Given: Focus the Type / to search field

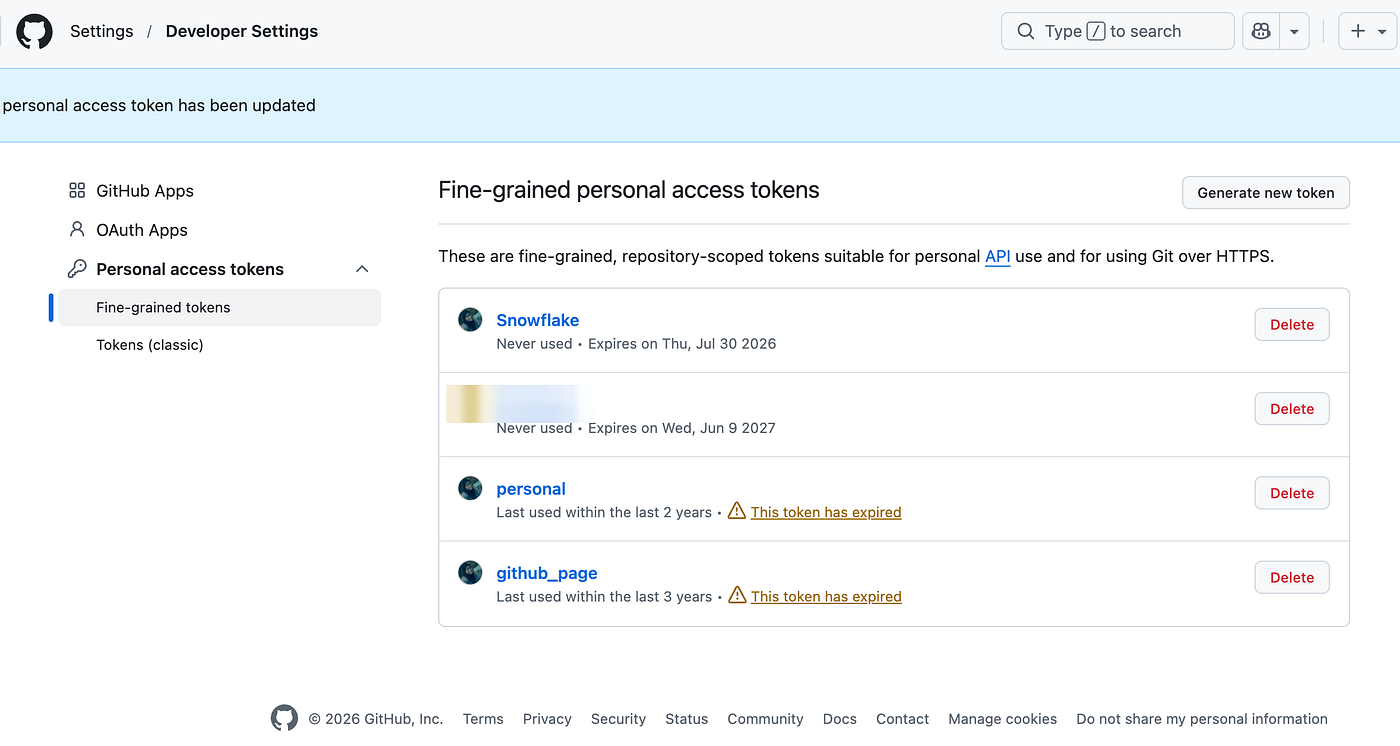Looking at the screenshot, I should pyautogui.click(x=1117, y=31).
